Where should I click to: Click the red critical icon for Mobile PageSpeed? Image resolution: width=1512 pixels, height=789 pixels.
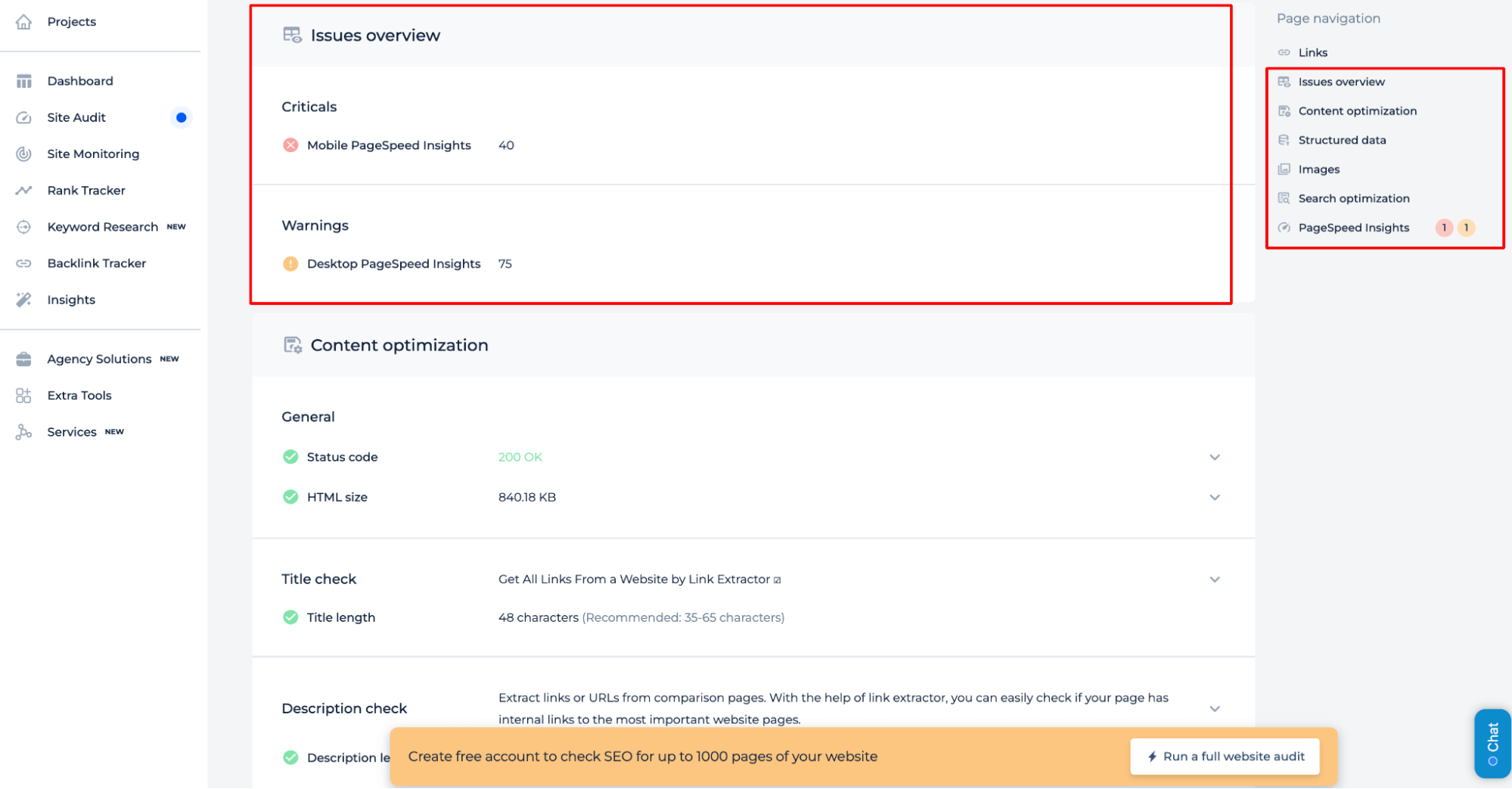pos(290,145)
